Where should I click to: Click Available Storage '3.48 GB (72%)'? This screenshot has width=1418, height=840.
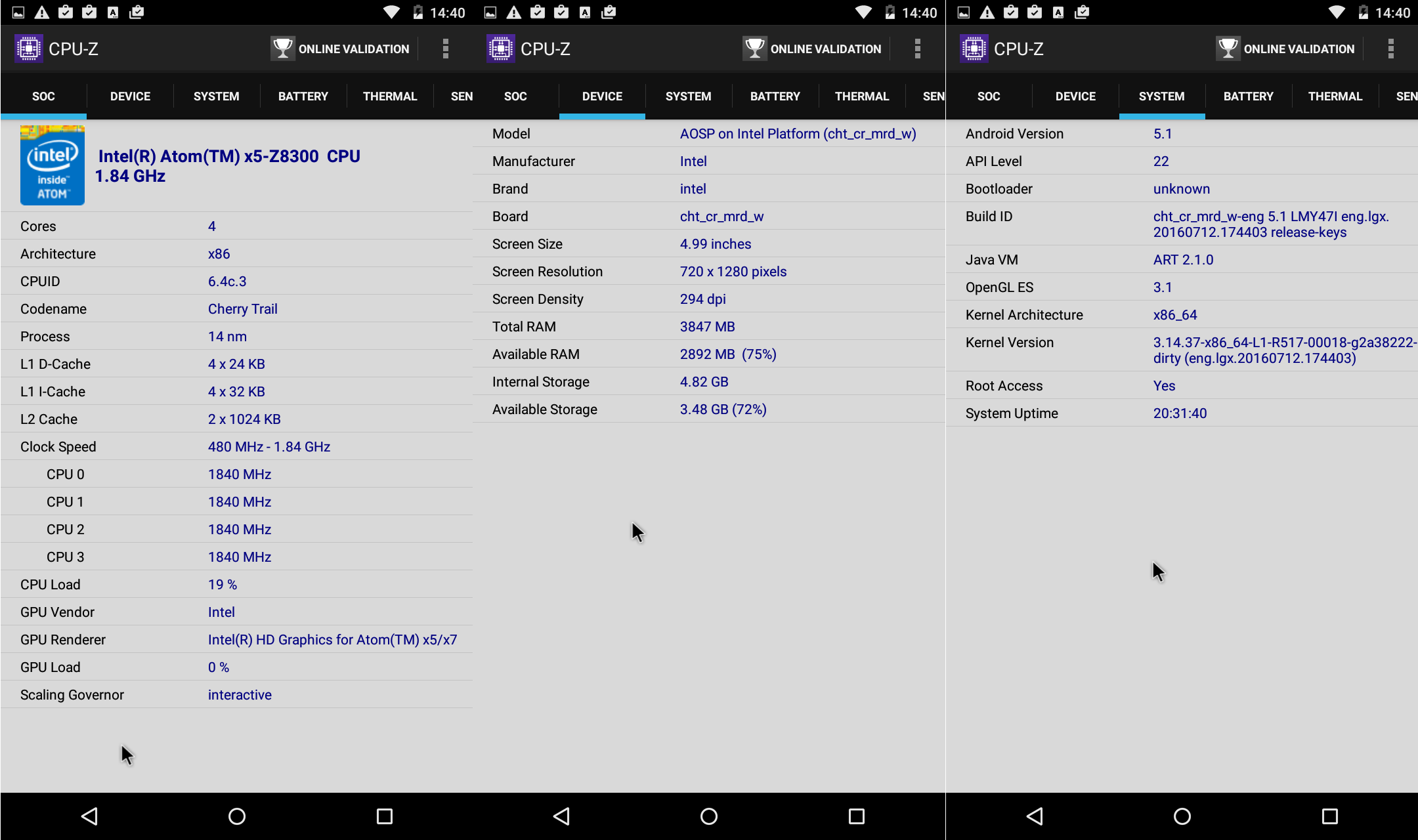(x=723, y=409)
